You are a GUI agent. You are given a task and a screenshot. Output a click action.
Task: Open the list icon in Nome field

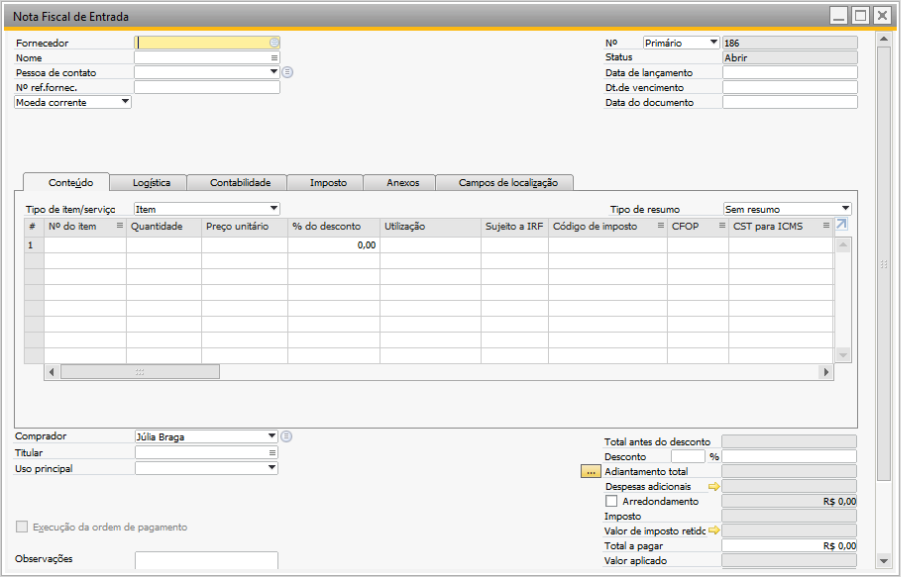coord(274,58)
